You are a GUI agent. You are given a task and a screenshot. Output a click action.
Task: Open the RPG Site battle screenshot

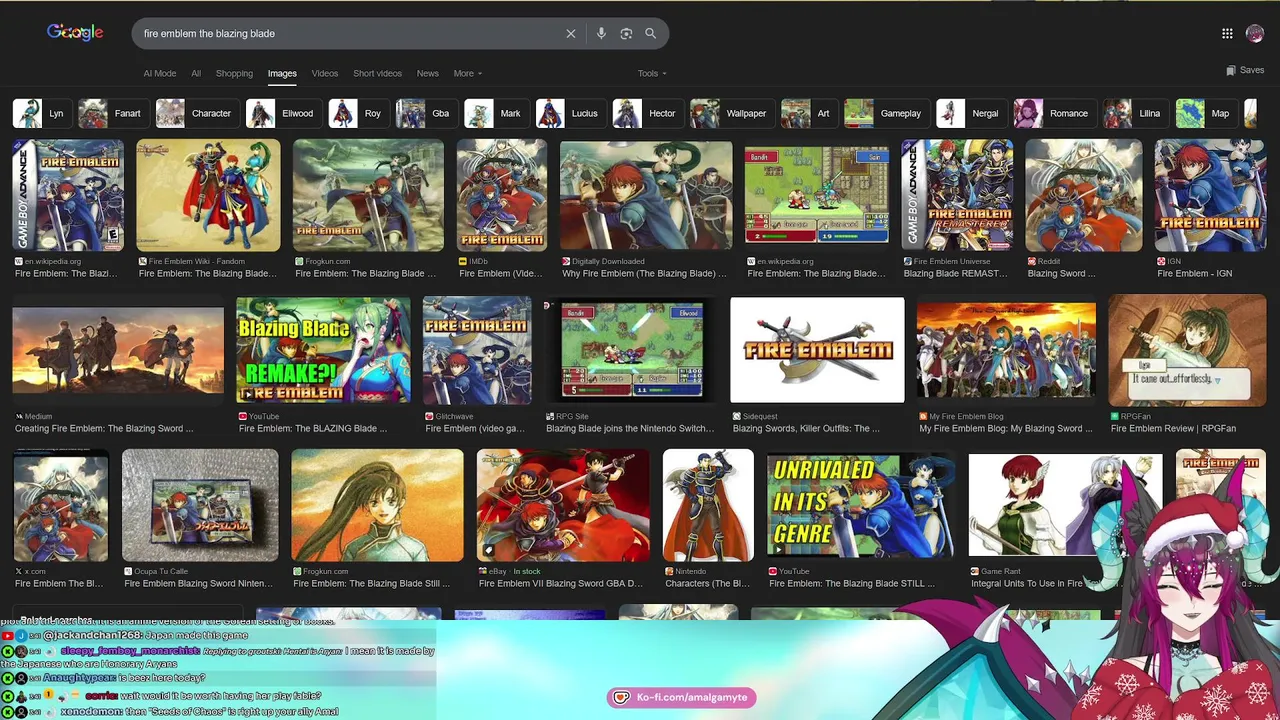click(630, 350)
